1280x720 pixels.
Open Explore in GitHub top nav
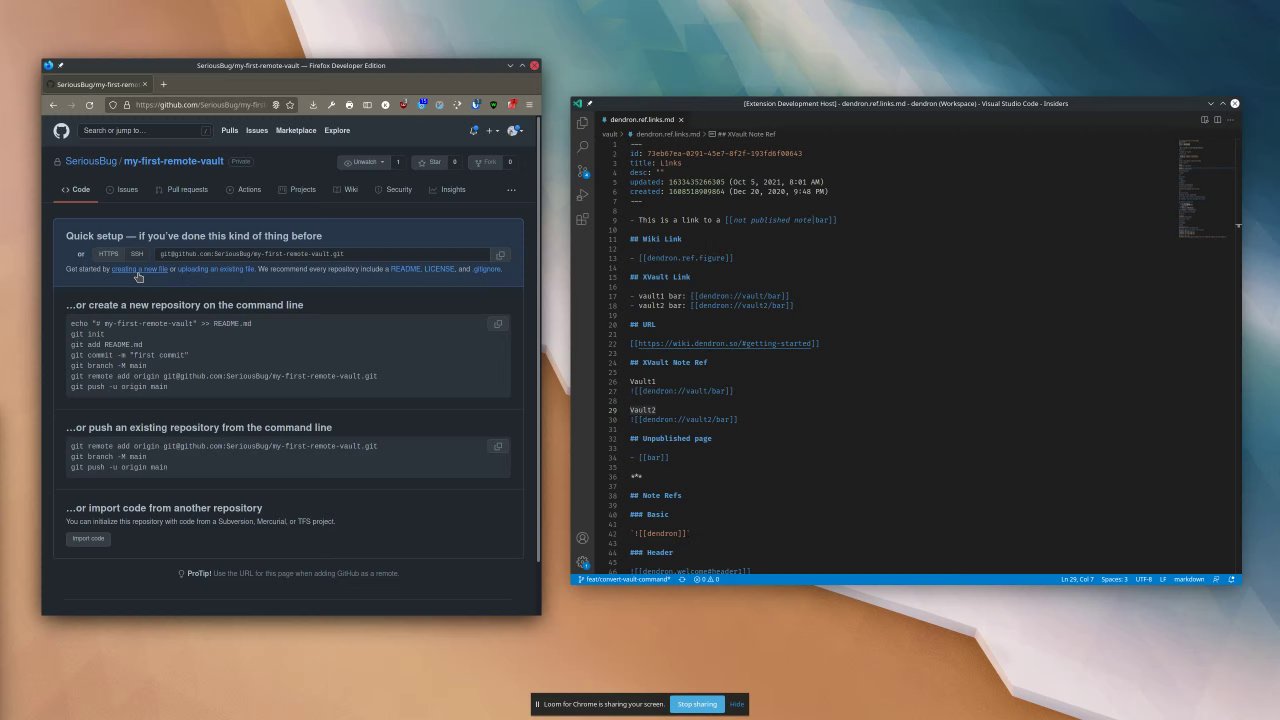click(x=337, y=131)
